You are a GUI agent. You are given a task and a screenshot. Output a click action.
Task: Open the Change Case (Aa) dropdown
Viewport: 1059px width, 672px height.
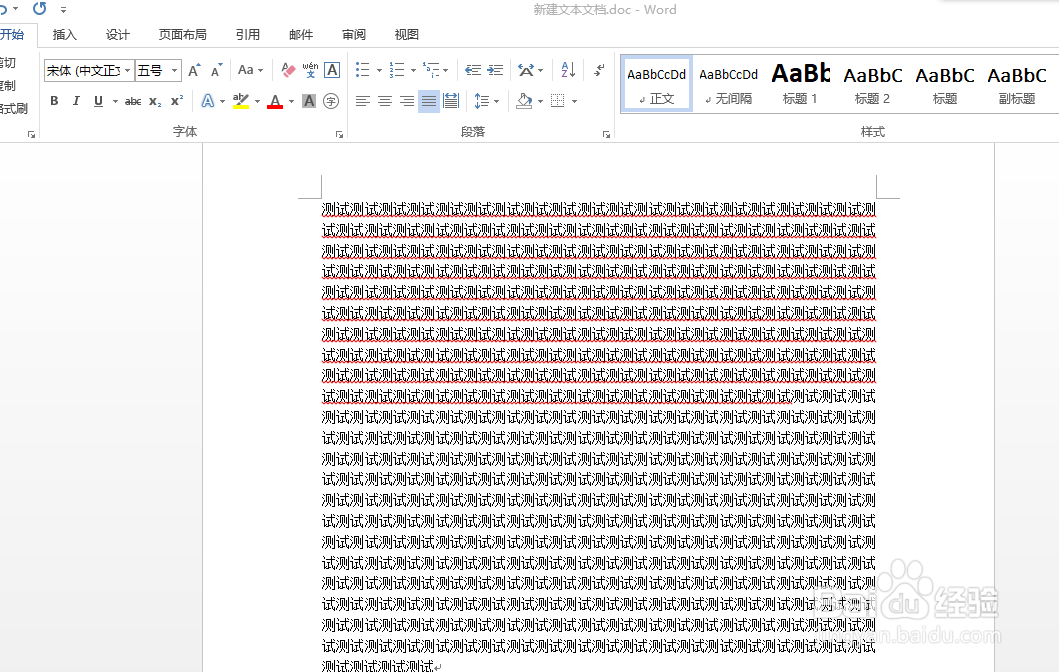pyautogui.click(x=250, y=70)
